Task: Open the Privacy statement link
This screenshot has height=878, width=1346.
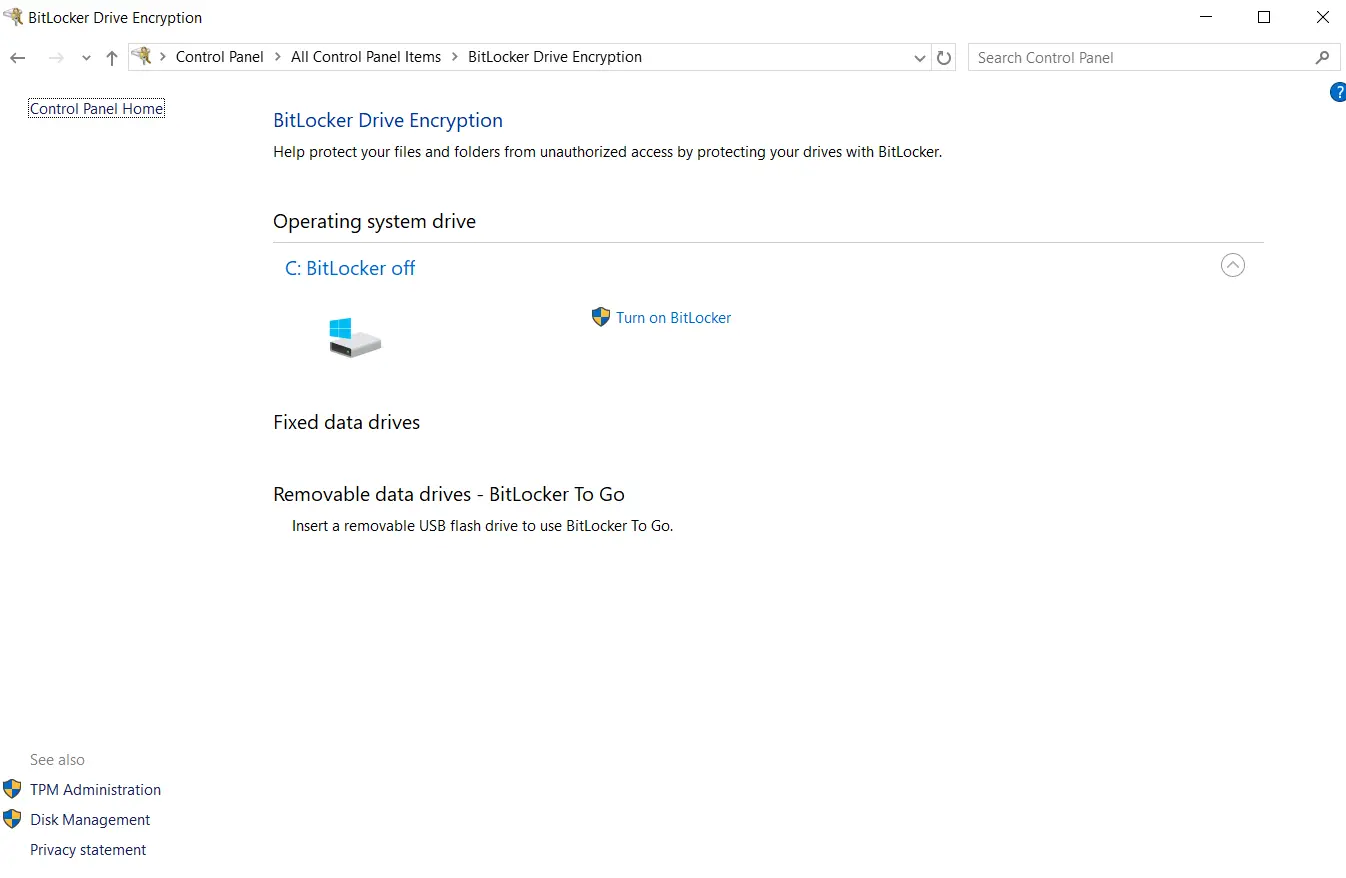Action: tap(88, 850)
